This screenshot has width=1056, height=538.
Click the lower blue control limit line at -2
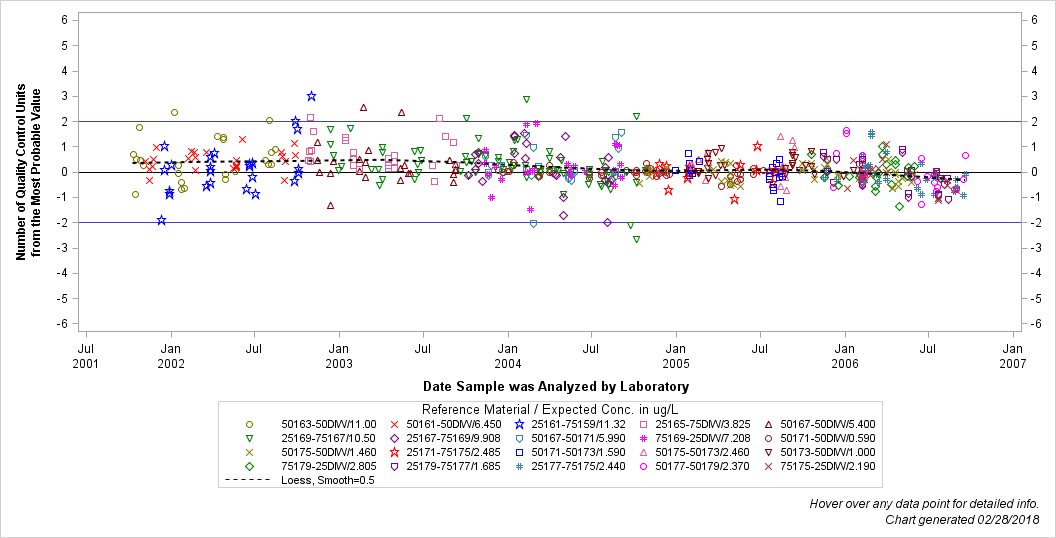pos(550,222)
